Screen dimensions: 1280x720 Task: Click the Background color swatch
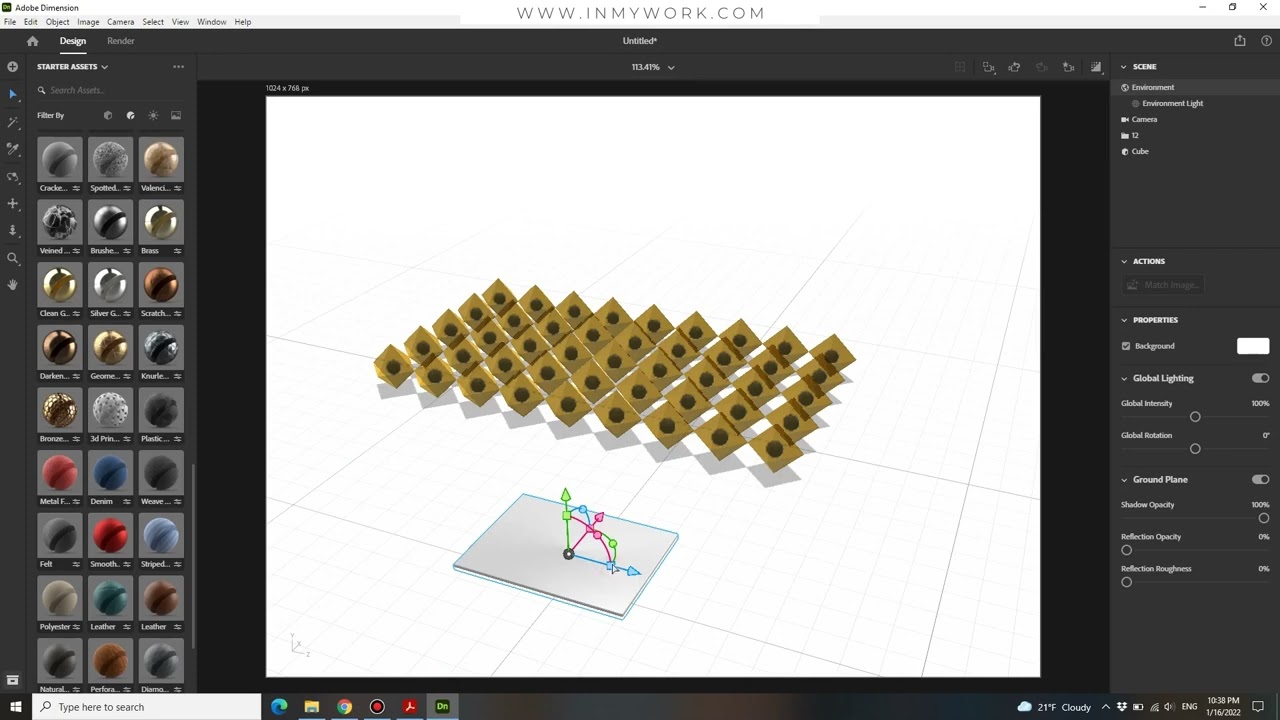click(1253, 346)
